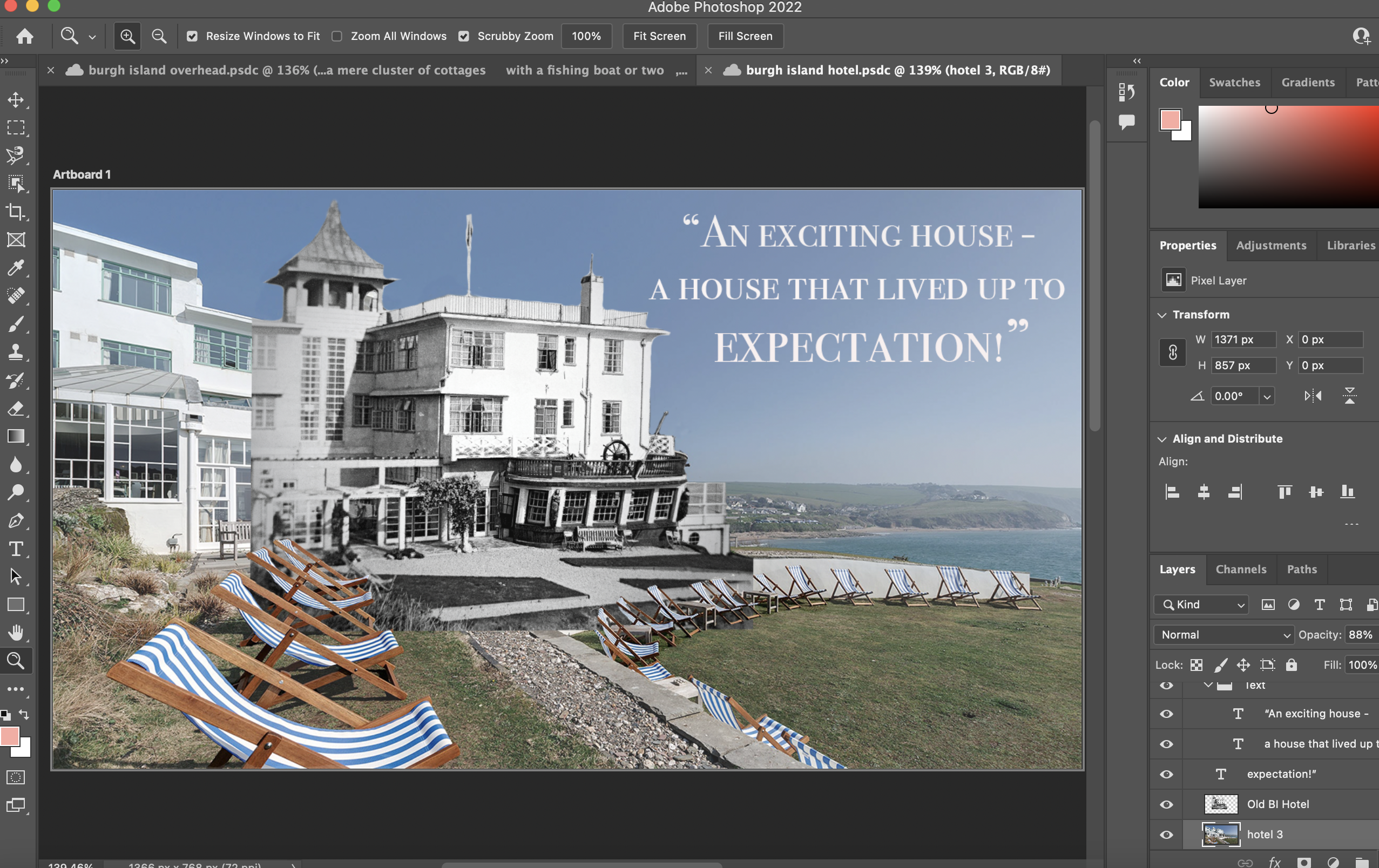The image size is (1379, 868).
Task: Select the Horizontal Type tool
Action: click(x=16, y=549)
